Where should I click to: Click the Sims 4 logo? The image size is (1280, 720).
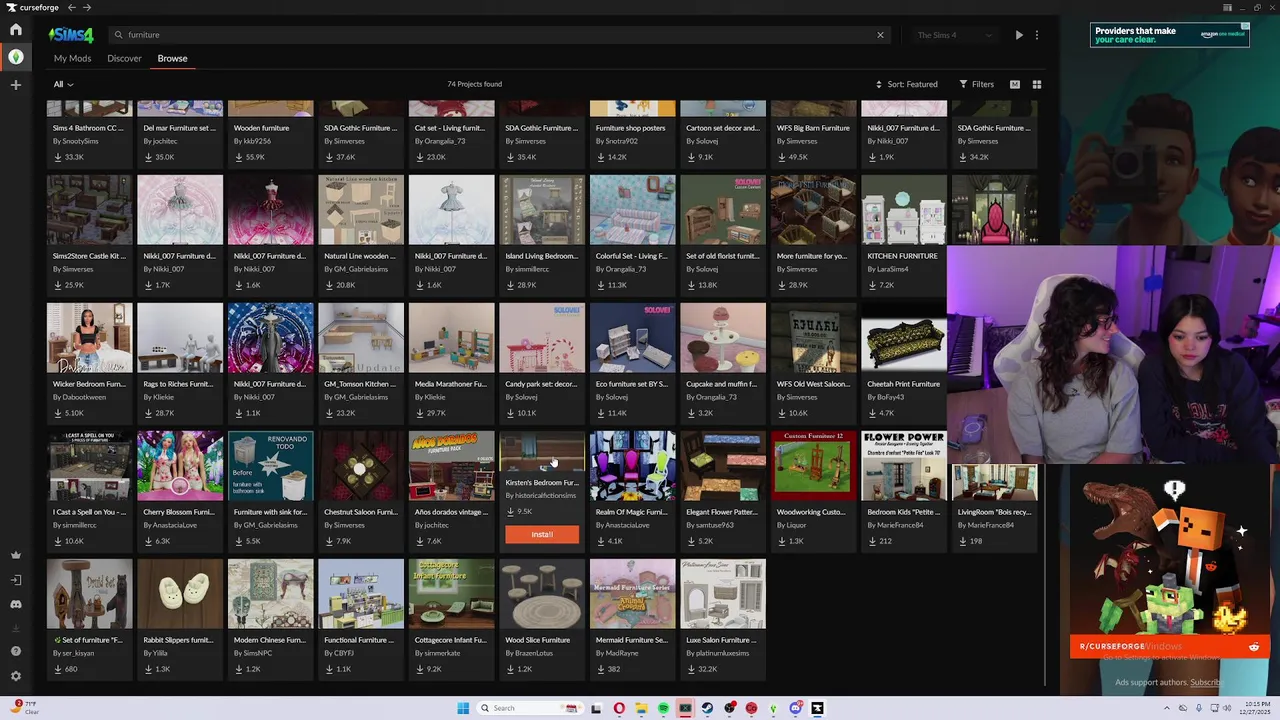71,35
